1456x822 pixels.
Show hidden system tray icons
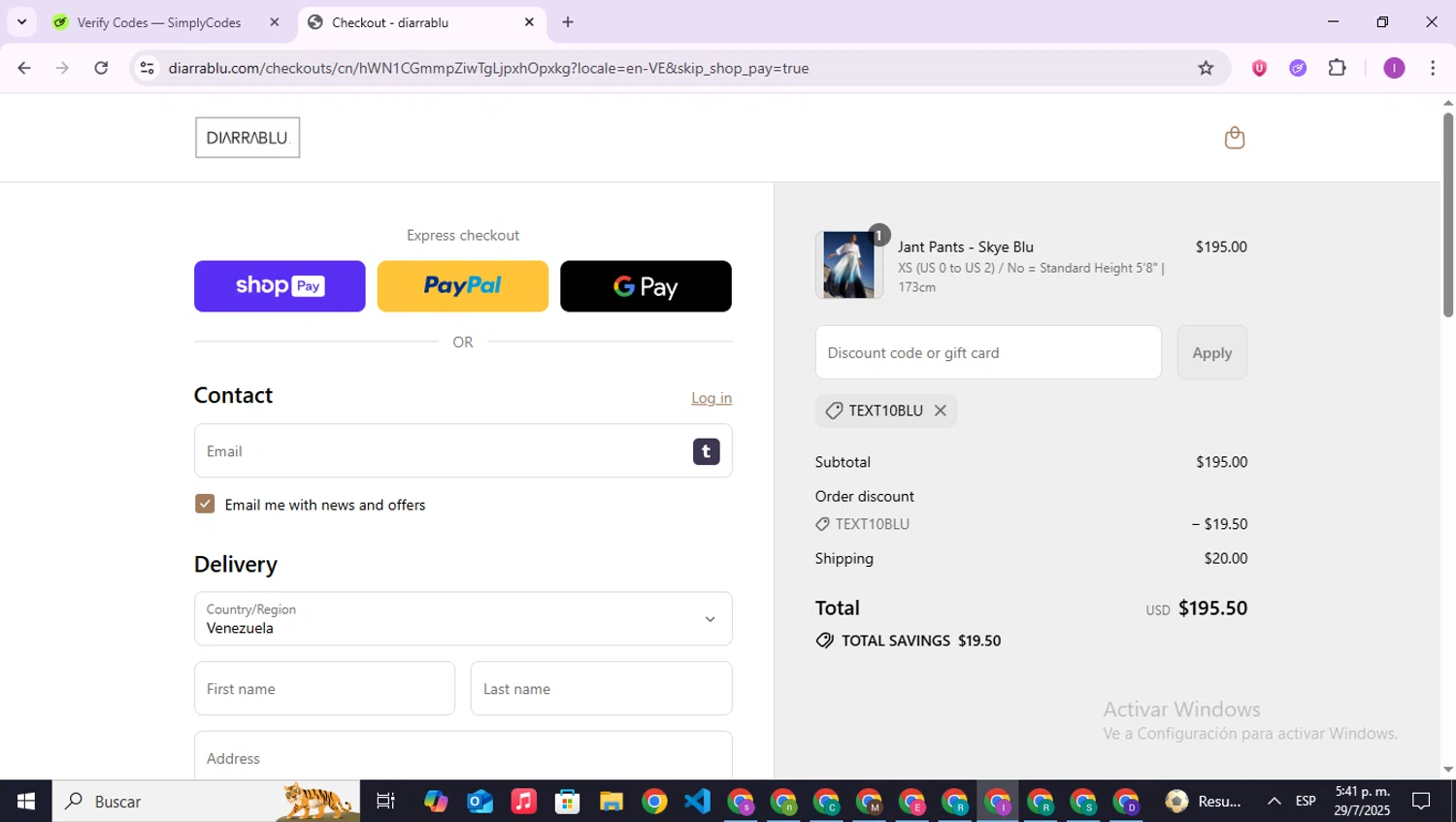[1274, 801]
